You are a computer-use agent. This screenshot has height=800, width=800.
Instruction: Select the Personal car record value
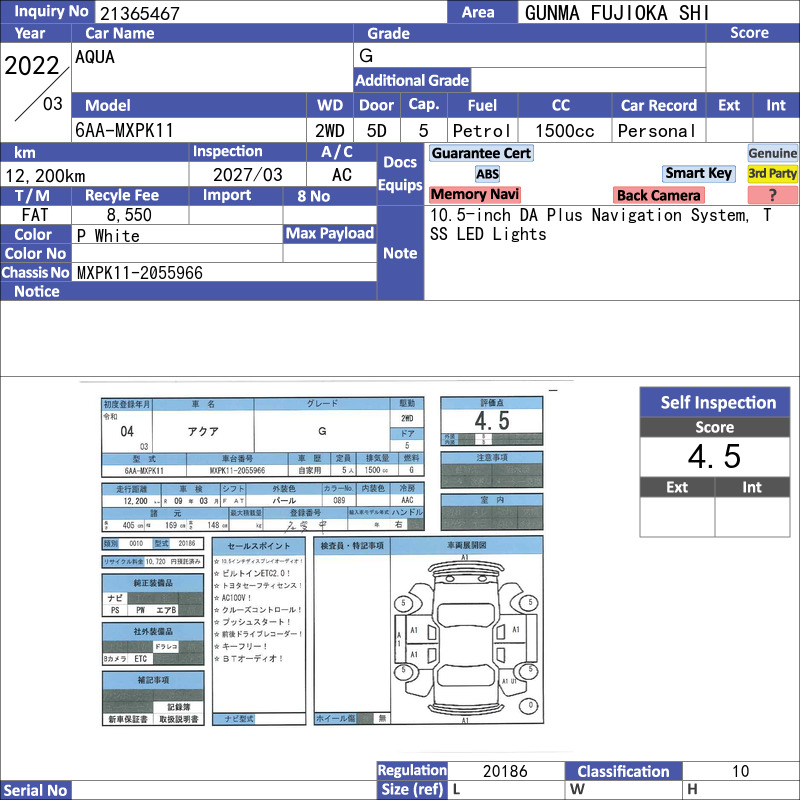coord(657,131)
